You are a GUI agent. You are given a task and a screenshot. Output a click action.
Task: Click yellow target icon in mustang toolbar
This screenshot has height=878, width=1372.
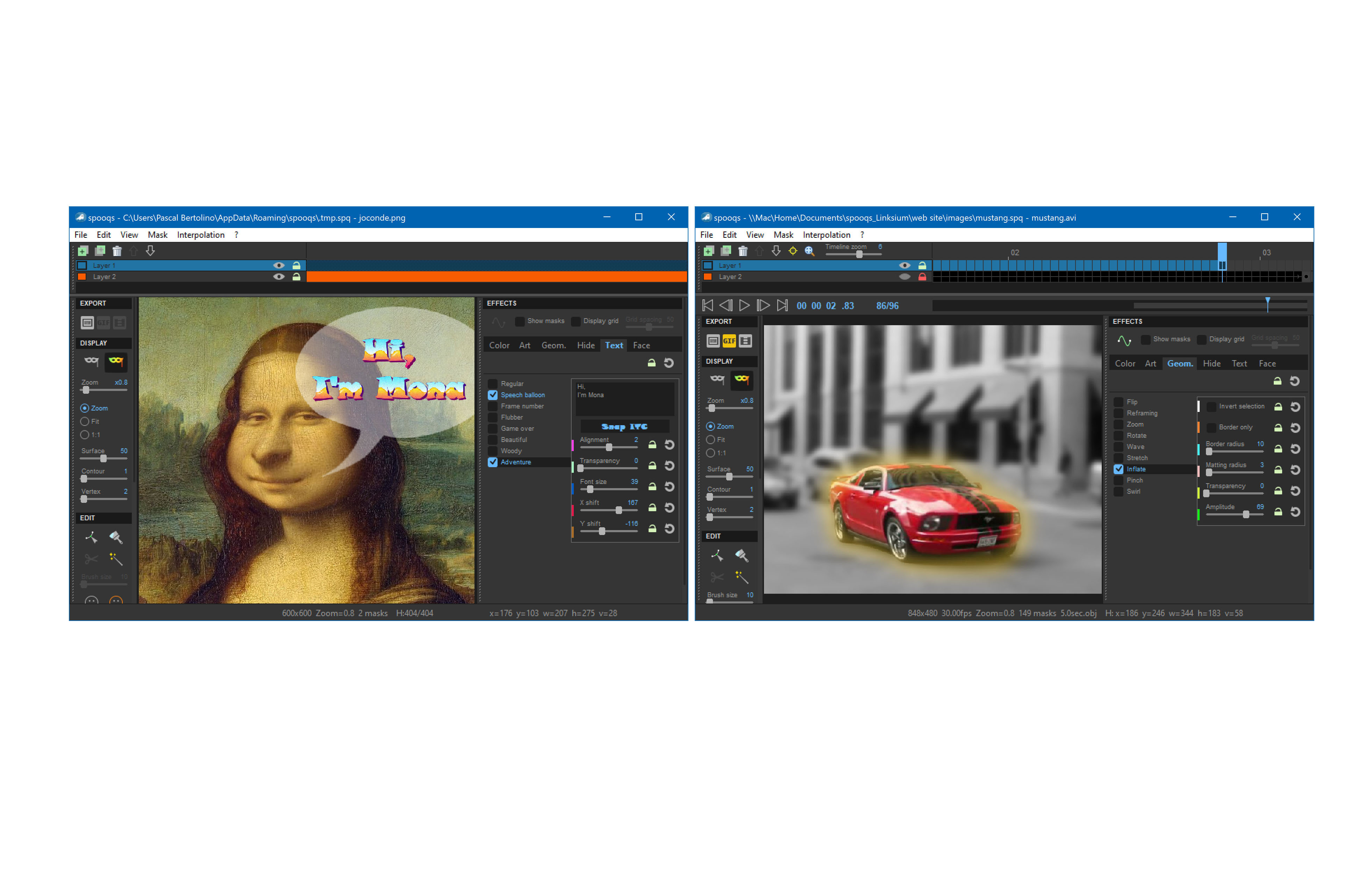793,251
